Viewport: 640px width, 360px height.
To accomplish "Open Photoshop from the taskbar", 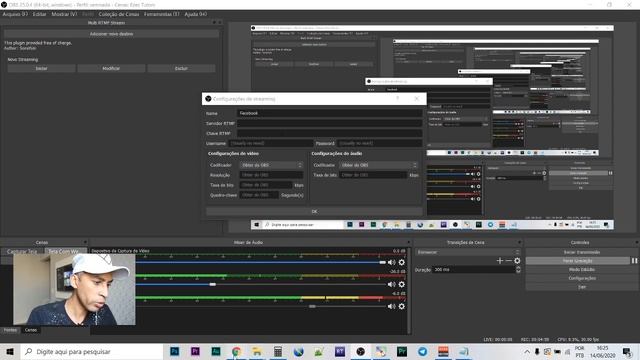I will tap(174, 351).
